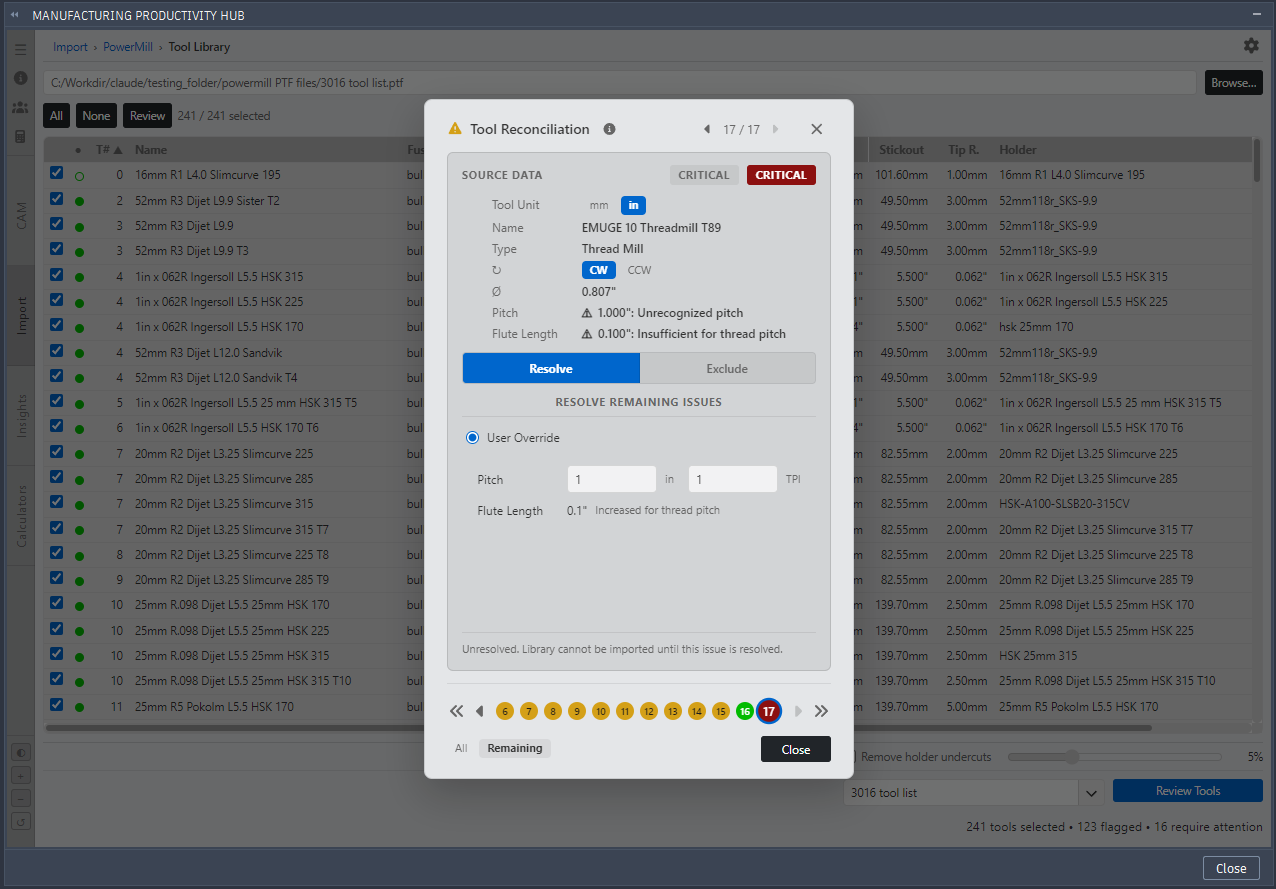Click the info icon beside Tool Reconciliation
This screenshot has height=889, width=1276.
(609, 129)
